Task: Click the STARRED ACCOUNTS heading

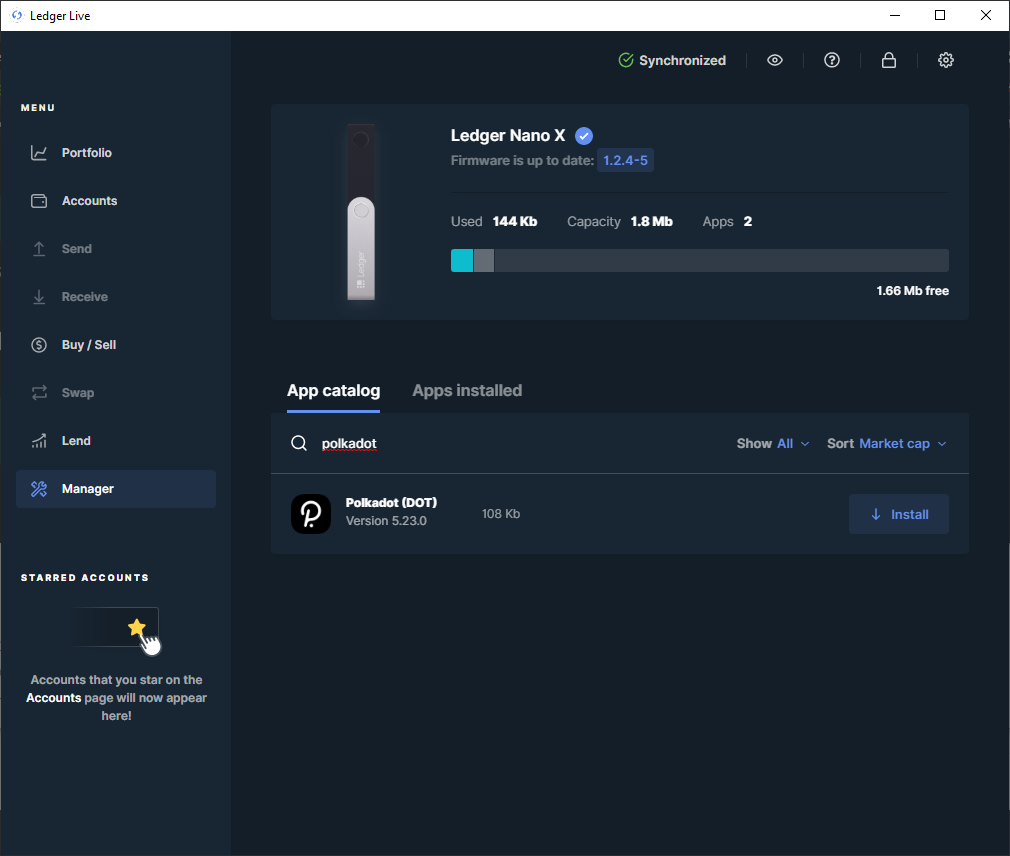Action: [x=84, y=578]
